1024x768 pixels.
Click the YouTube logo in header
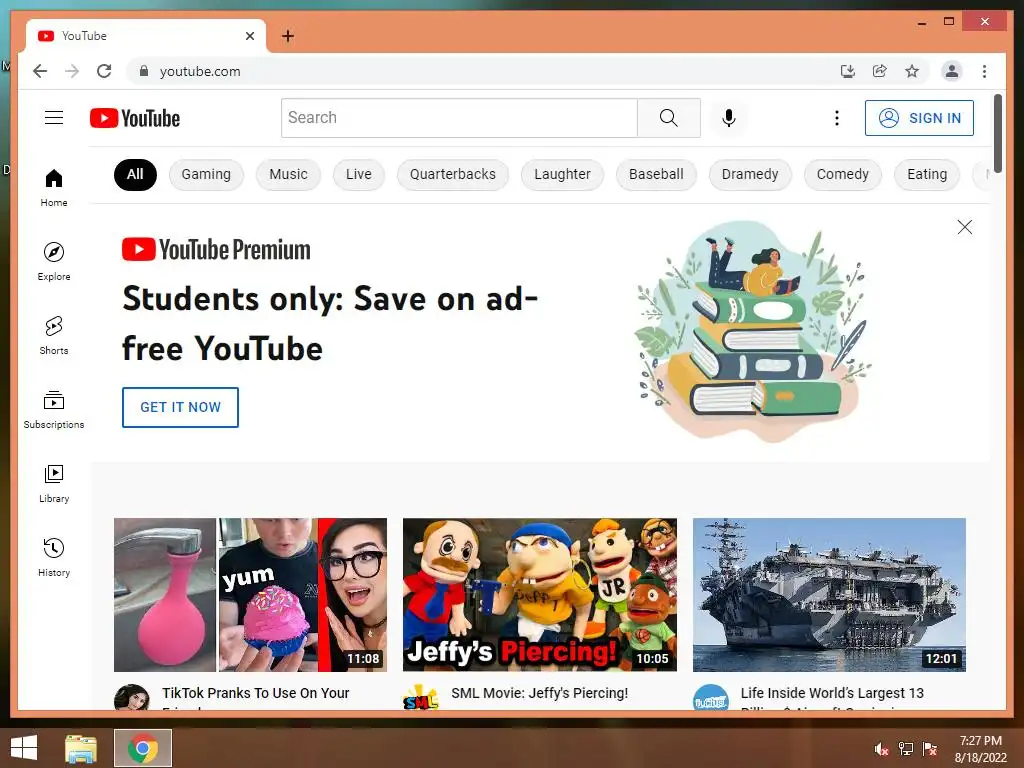pos(135,118)
